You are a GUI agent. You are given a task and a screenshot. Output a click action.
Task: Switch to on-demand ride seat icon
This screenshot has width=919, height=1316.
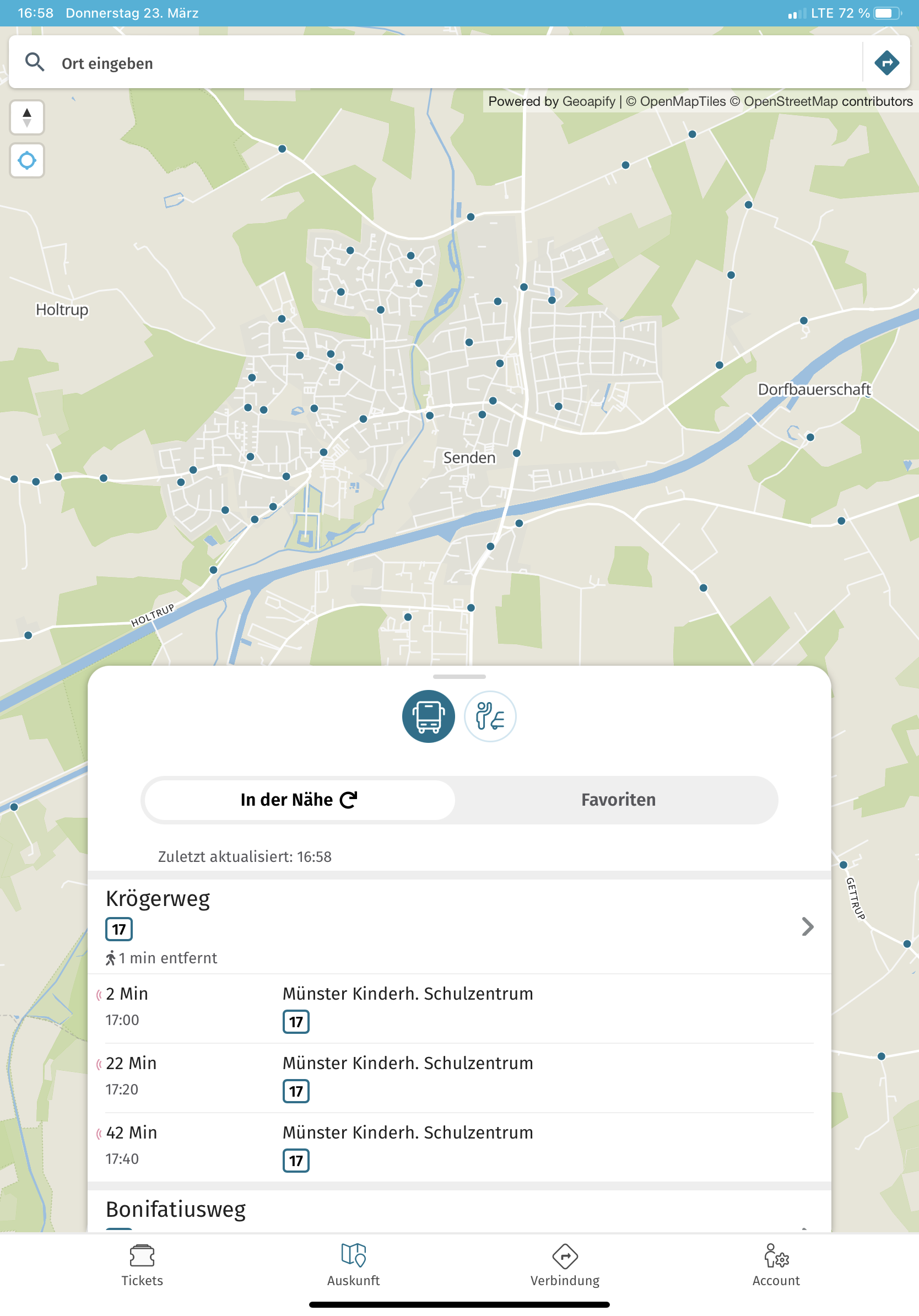click(x=490, y=716)
